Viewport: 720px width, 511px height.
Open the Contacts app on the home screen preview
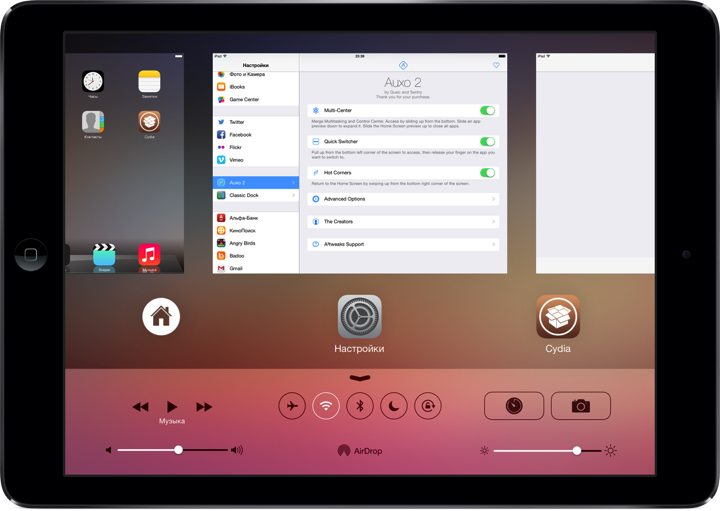coord(93,122)
